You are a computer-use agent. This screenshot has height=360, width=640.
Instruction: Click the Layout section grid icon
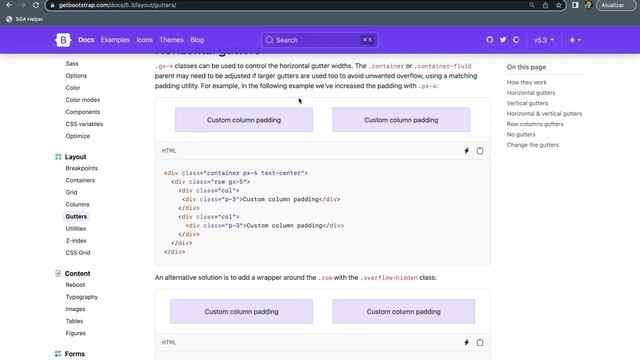pos(58,157)
